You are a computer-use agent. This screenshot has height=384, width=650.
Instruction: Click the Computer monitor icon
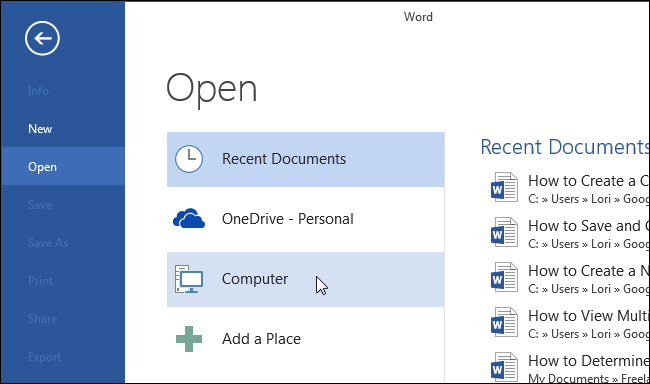[189, 279]
